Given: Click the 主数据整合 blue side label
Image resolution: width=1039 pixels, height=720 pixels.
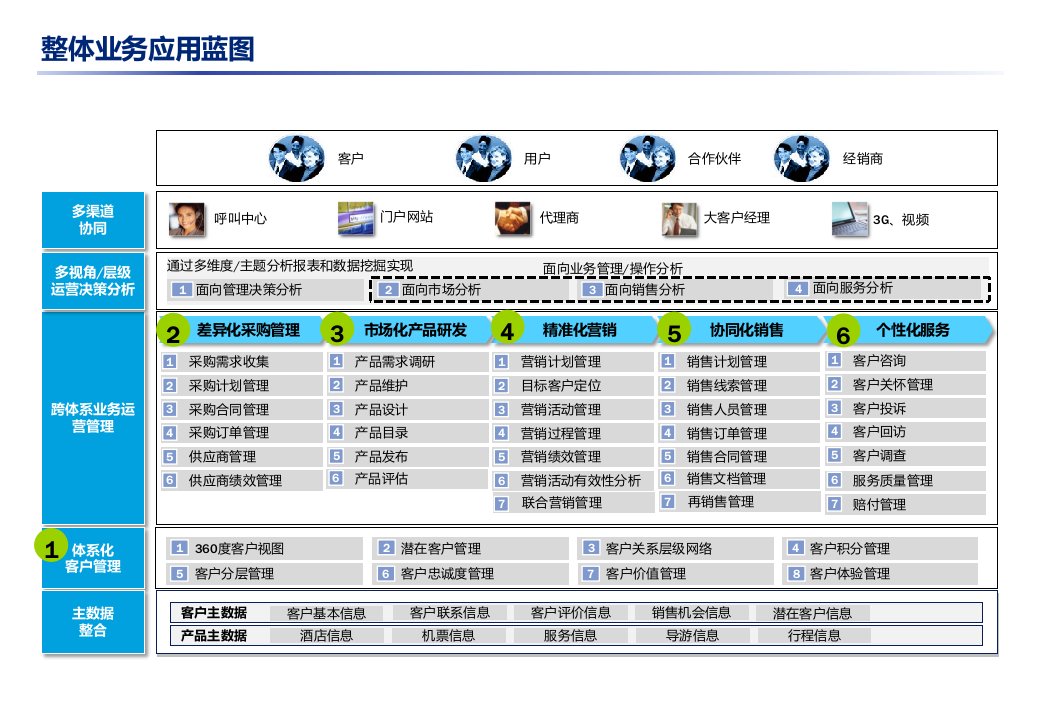Looking at the screenshot, I should tap(93, 622).
